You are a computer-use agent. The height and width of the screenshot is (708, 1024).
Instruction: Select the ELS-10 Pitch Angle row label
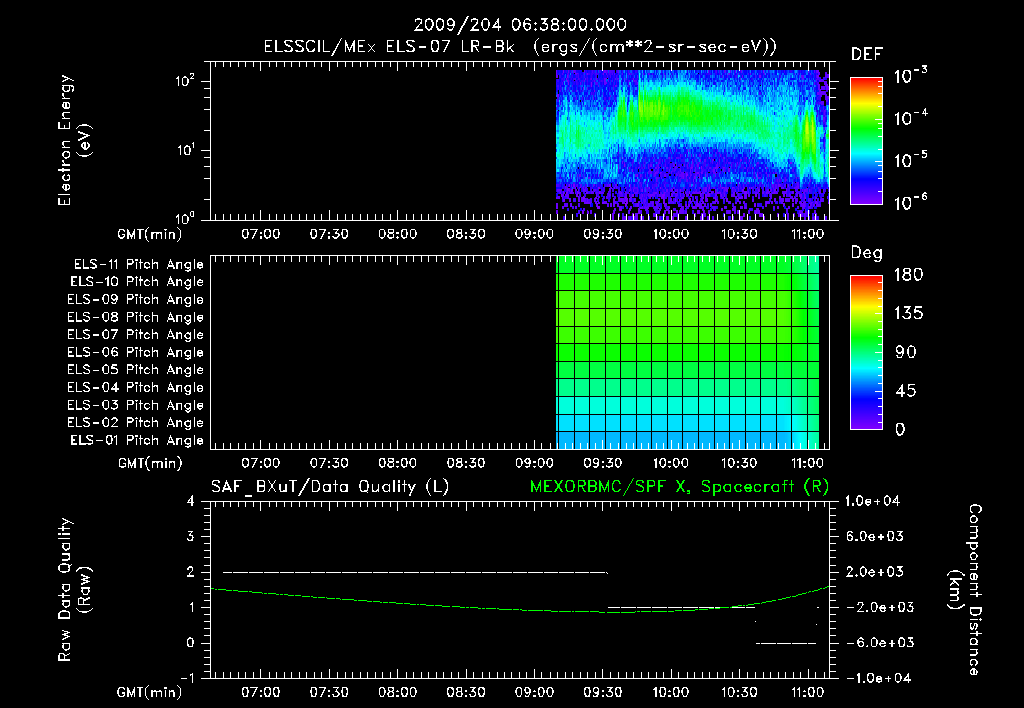pyautogui.click(x=137, y=282)
